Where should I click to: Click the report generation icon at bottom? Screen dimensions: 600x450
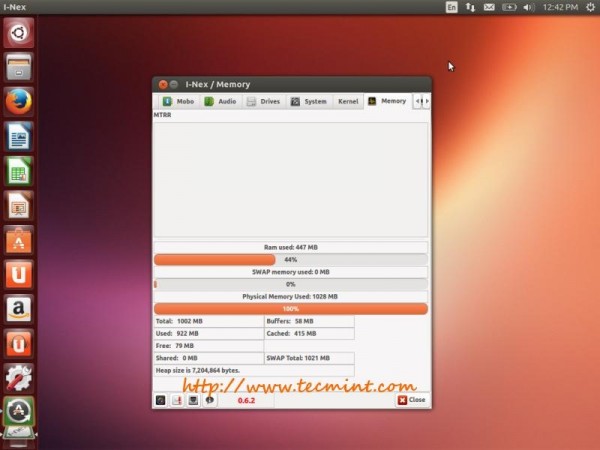point(177,399)
